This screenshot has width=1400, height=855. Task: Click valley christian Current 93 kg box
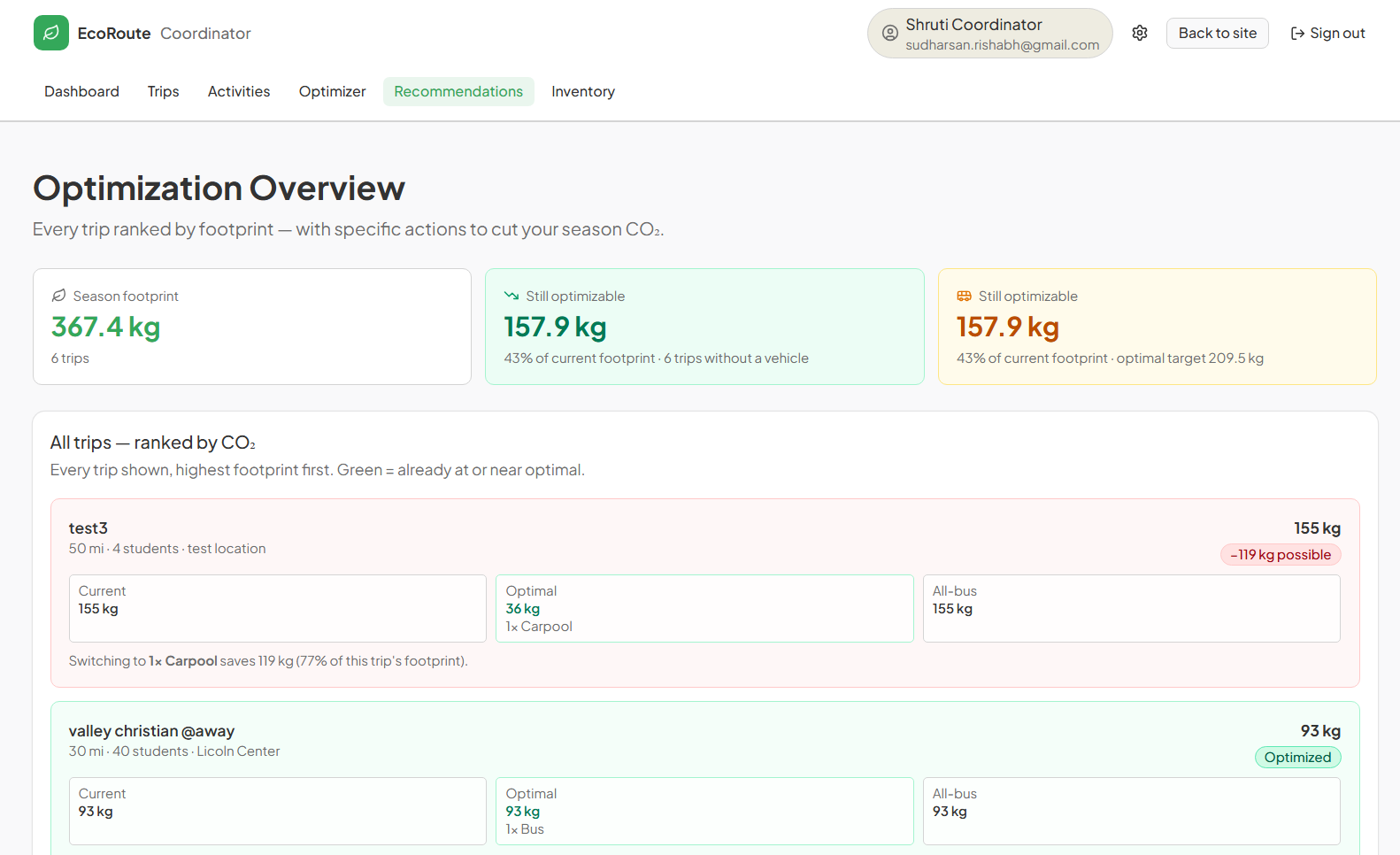coord(278,811)
